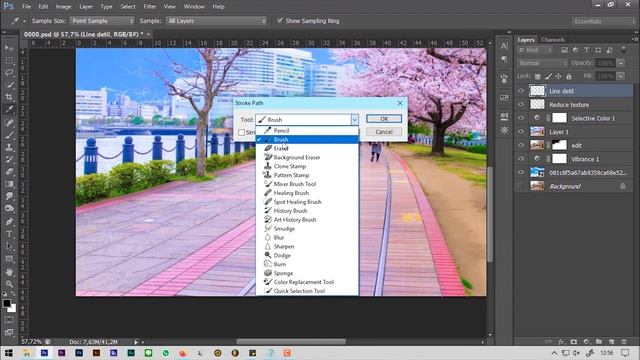Choose Clone Stamp from the tool list
The height and width of the screenshot is (360, 640).
pos(307,166)
